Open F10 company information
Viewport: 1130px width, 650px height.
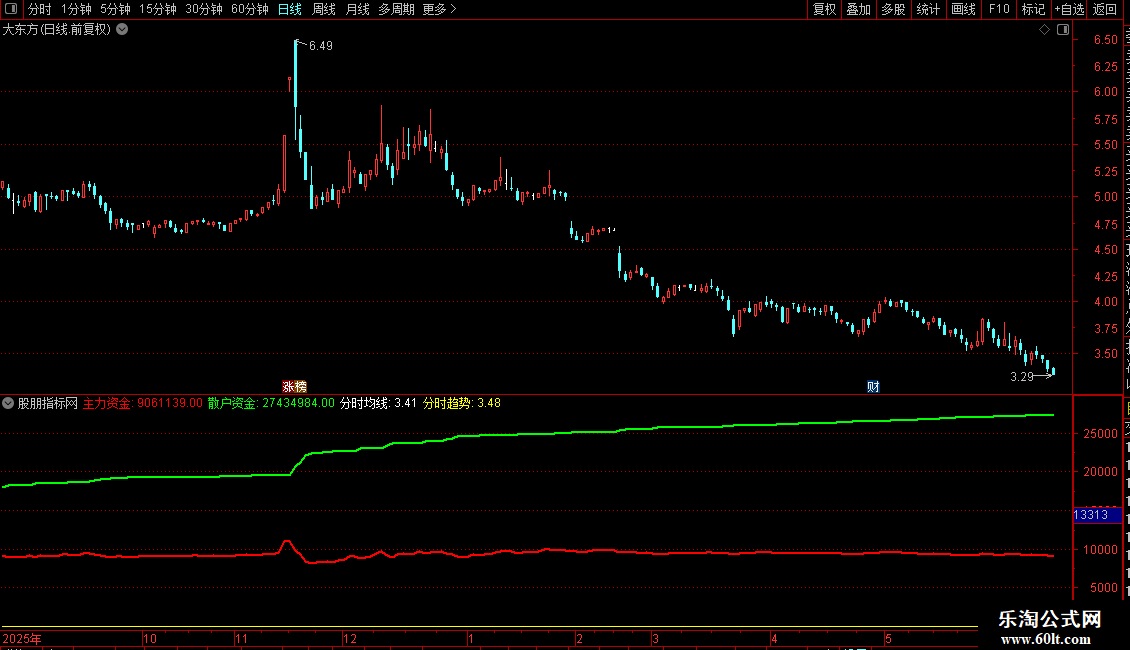pyautogui.click(x=999, y=9)
